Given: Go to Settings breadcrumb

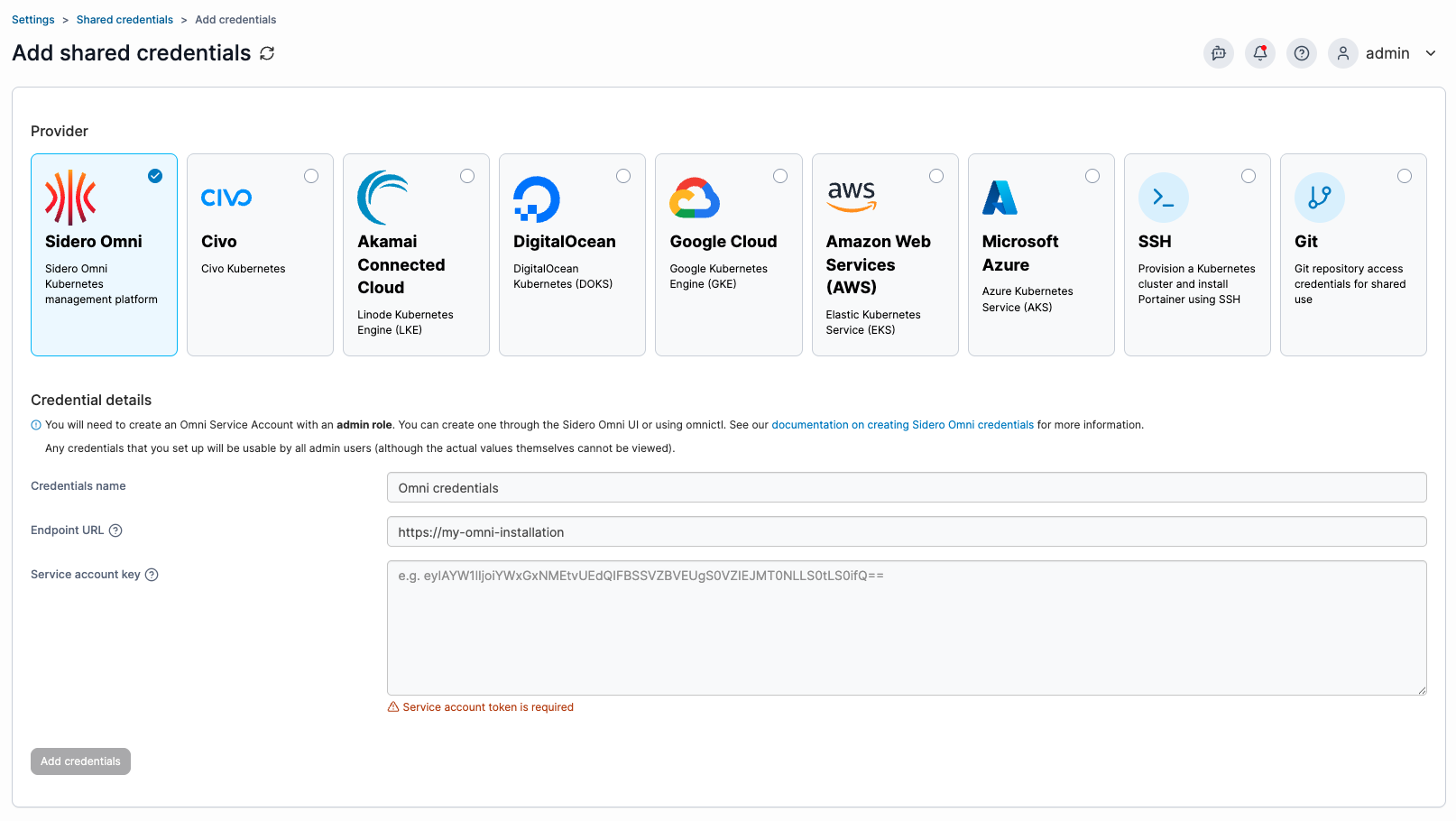Looking at the screenshot, I should [33, 20].
